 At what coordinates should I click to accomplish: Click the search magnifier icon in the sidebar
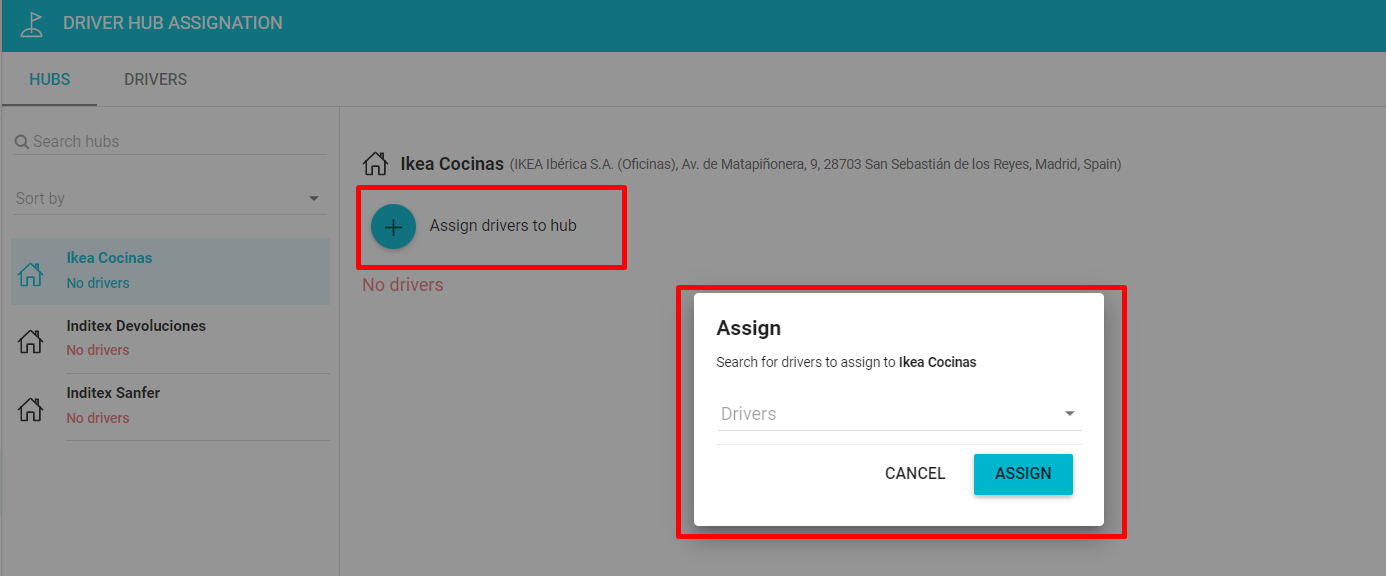pos(22,141)
